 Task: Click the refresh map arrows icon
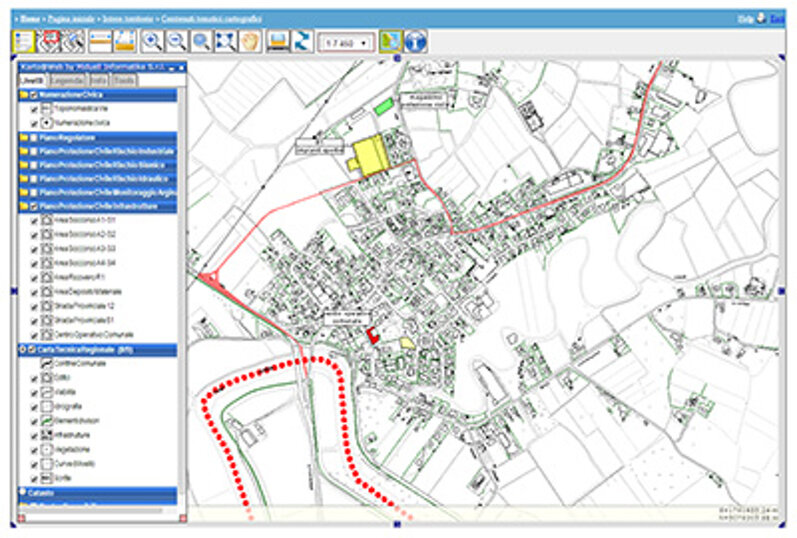click(x=302, y=41)
